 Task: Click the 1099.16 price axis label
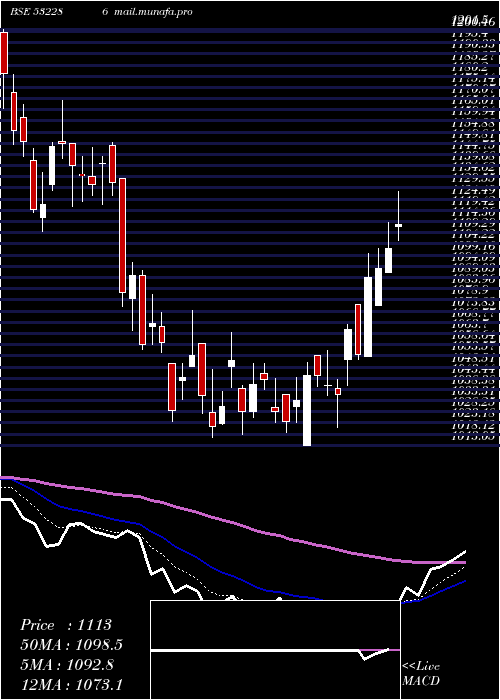[473, 246]
